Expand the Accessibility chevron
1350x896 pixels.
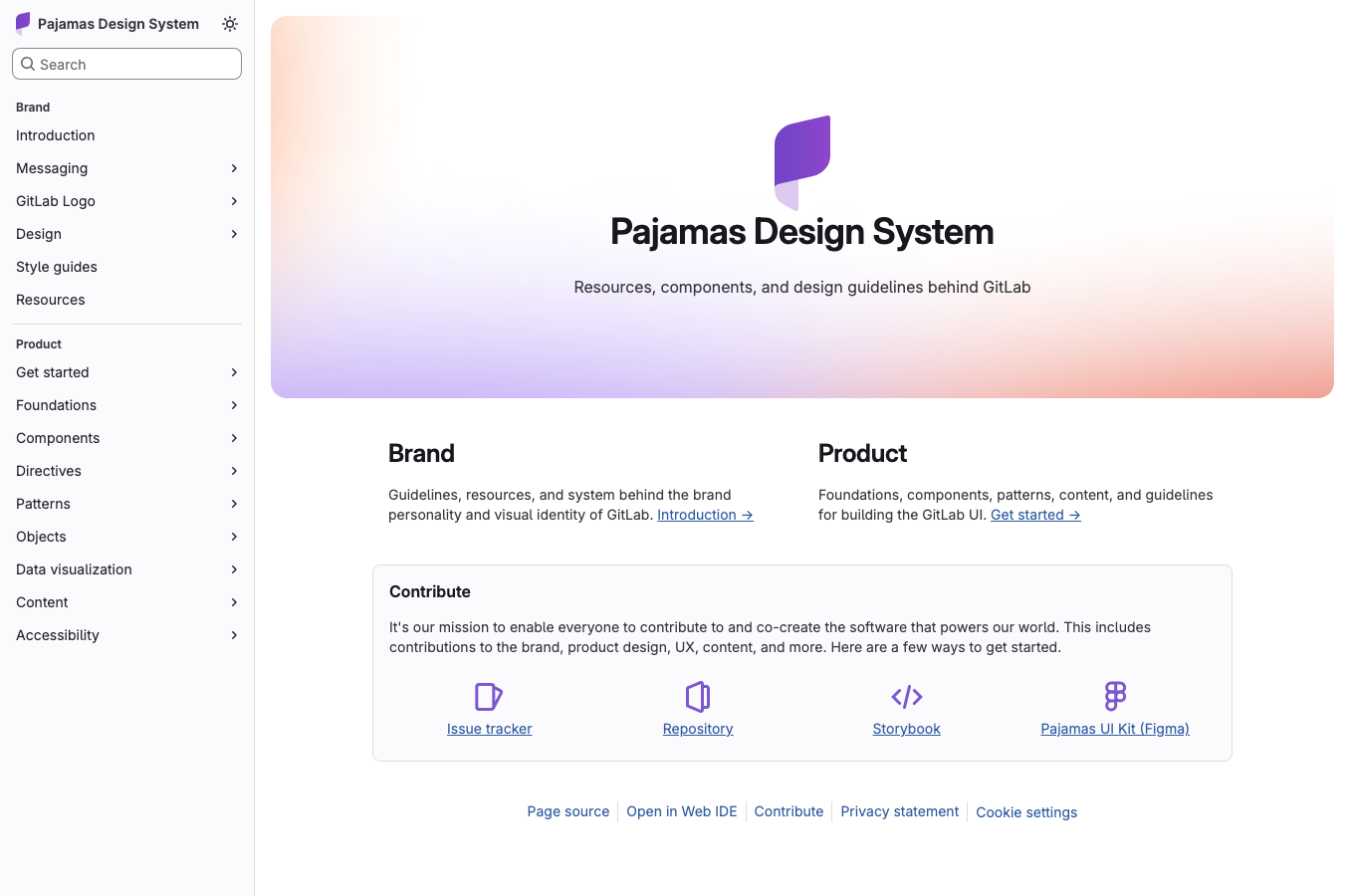click(x=234, y=635)
